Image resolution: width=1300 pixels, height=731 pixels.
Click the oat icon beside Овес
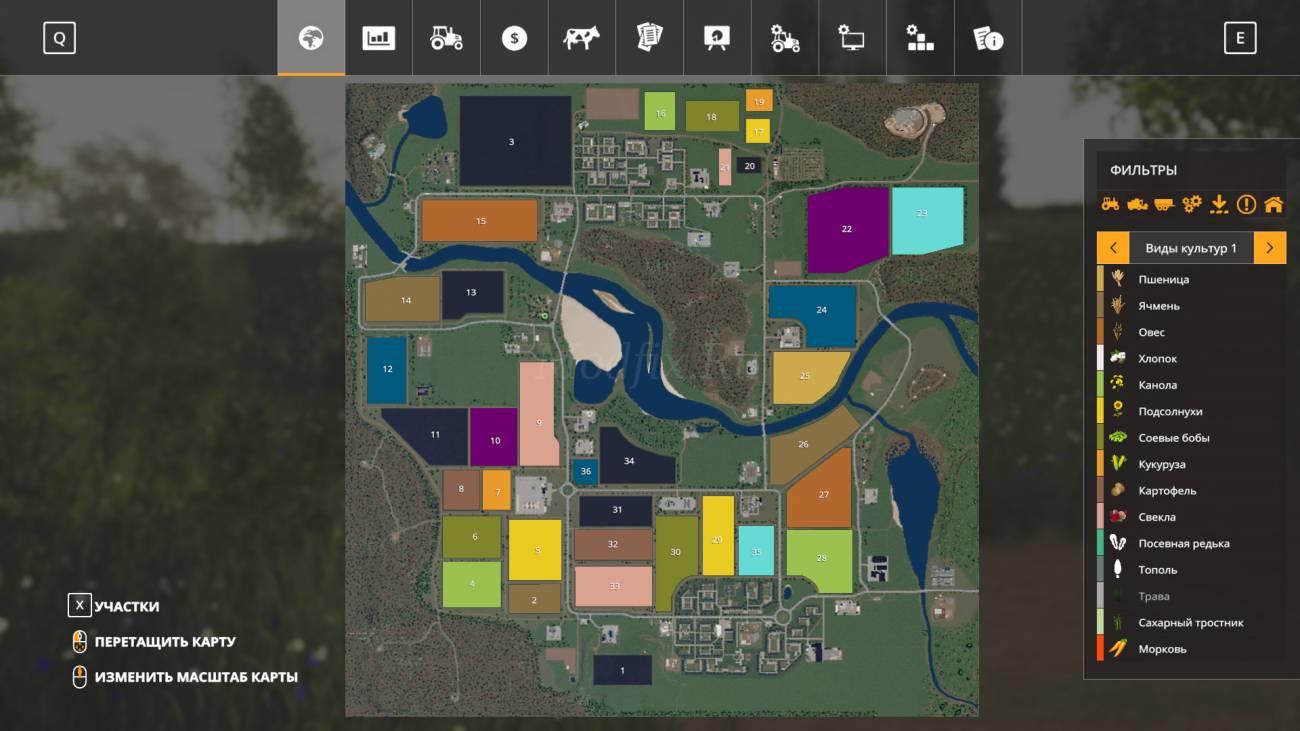pyautogui.click(x=1118, y=332)
